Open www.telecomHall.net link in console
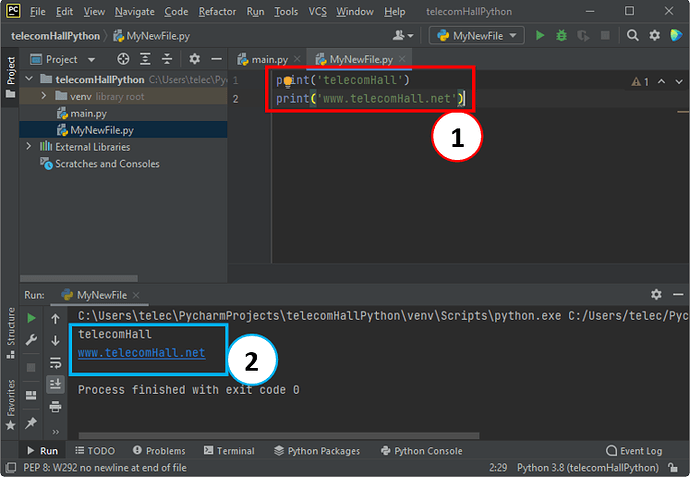Screen dimensions: 690x477 141,353
